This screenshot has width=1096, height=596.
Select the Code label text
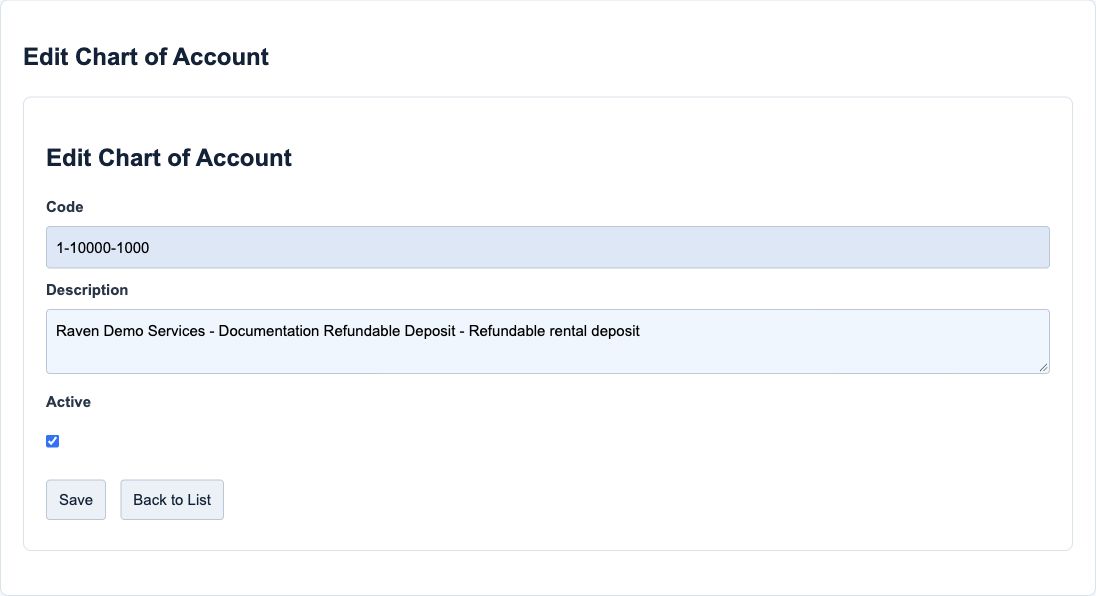pos(64,207)
